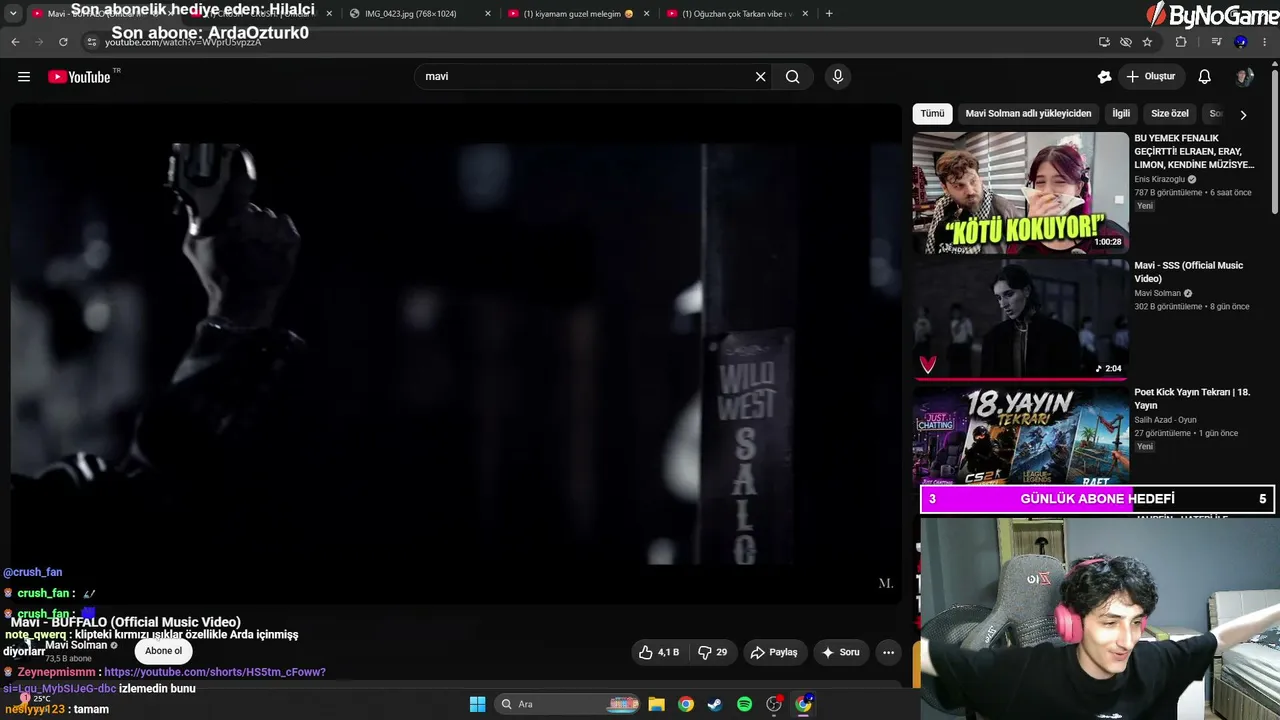
Task: Run the search with the magnifier button
Action: click(792, 77)
